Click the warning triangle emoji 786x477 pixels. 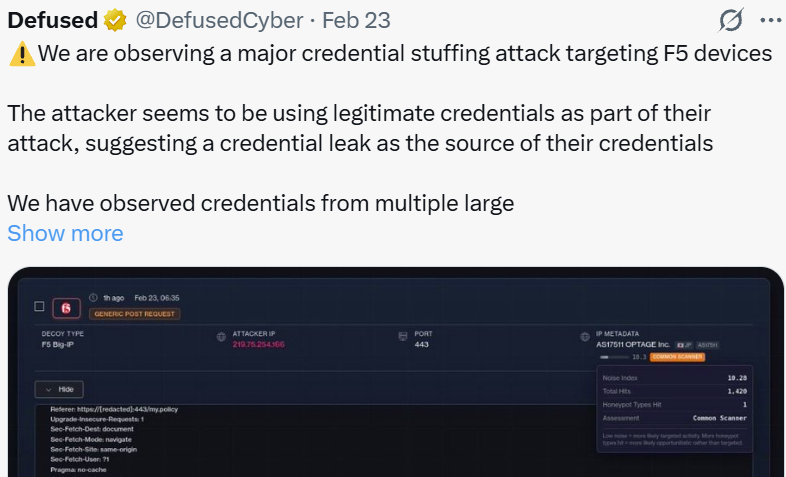[21, 55]
